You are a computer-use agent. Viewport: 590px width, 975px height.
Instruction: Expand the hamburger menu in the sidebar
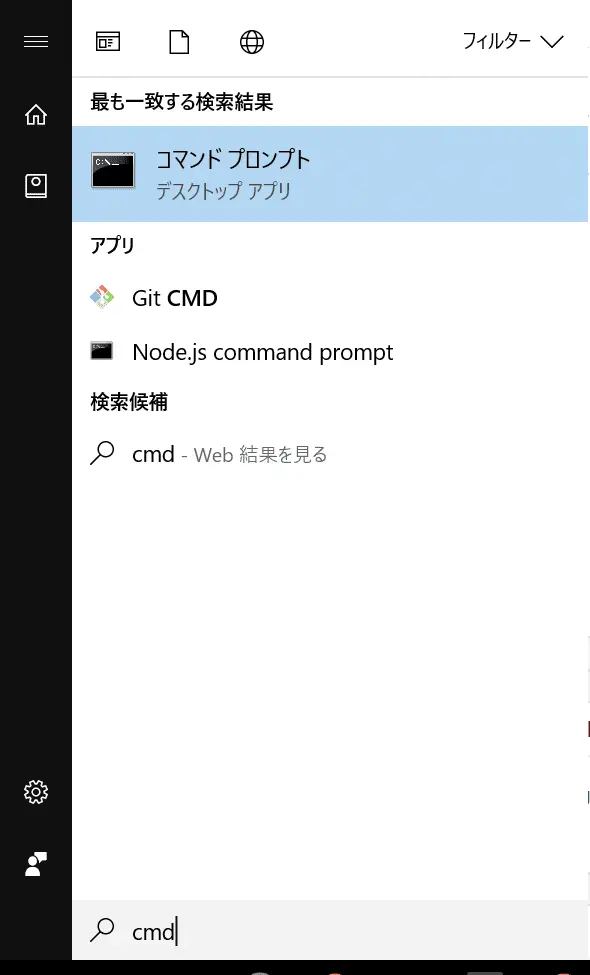(35, 42)
